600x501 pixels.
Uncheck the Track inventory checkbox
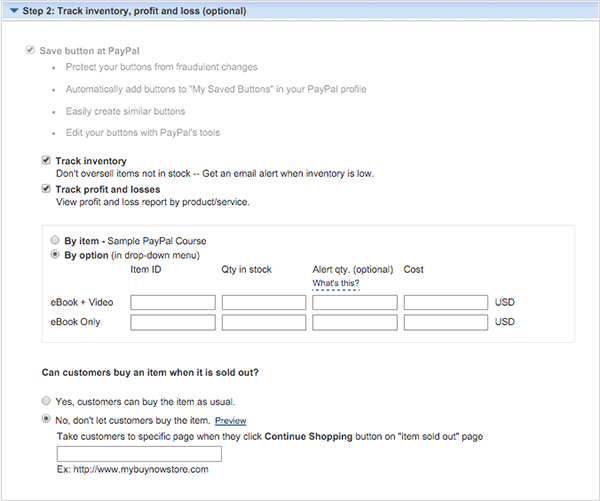coord(46,160)
